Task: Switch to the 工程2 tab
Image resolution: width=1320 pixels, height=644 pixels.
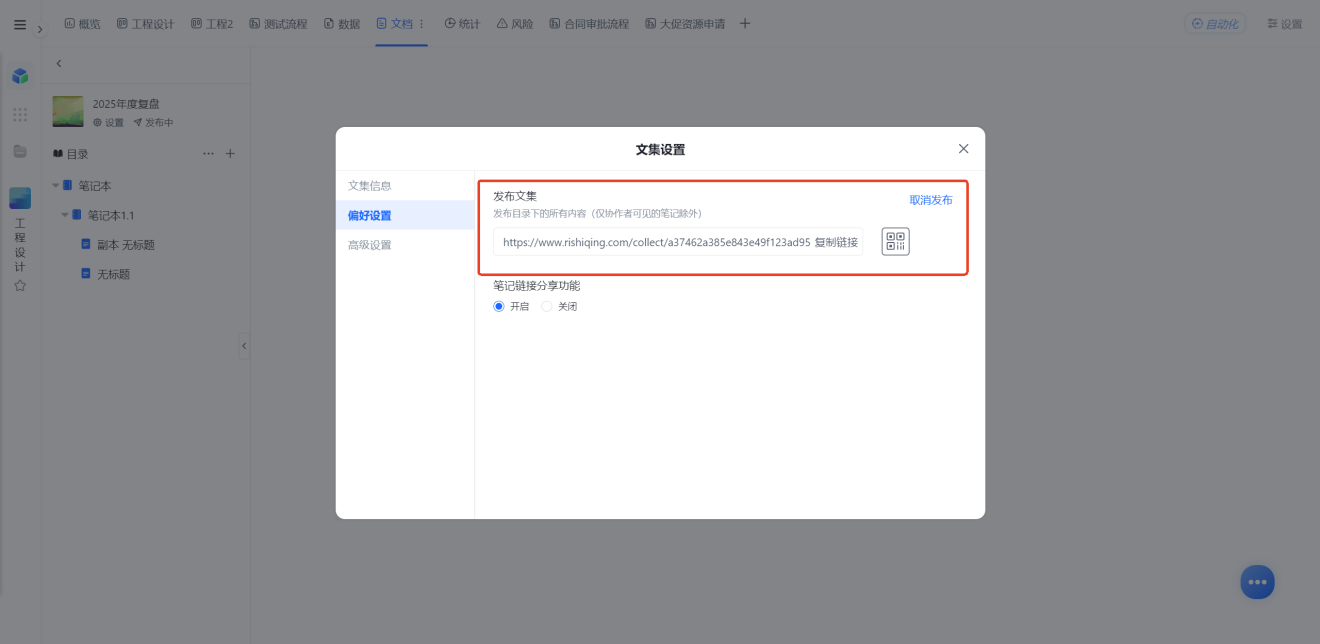Action: coord(212,23)
